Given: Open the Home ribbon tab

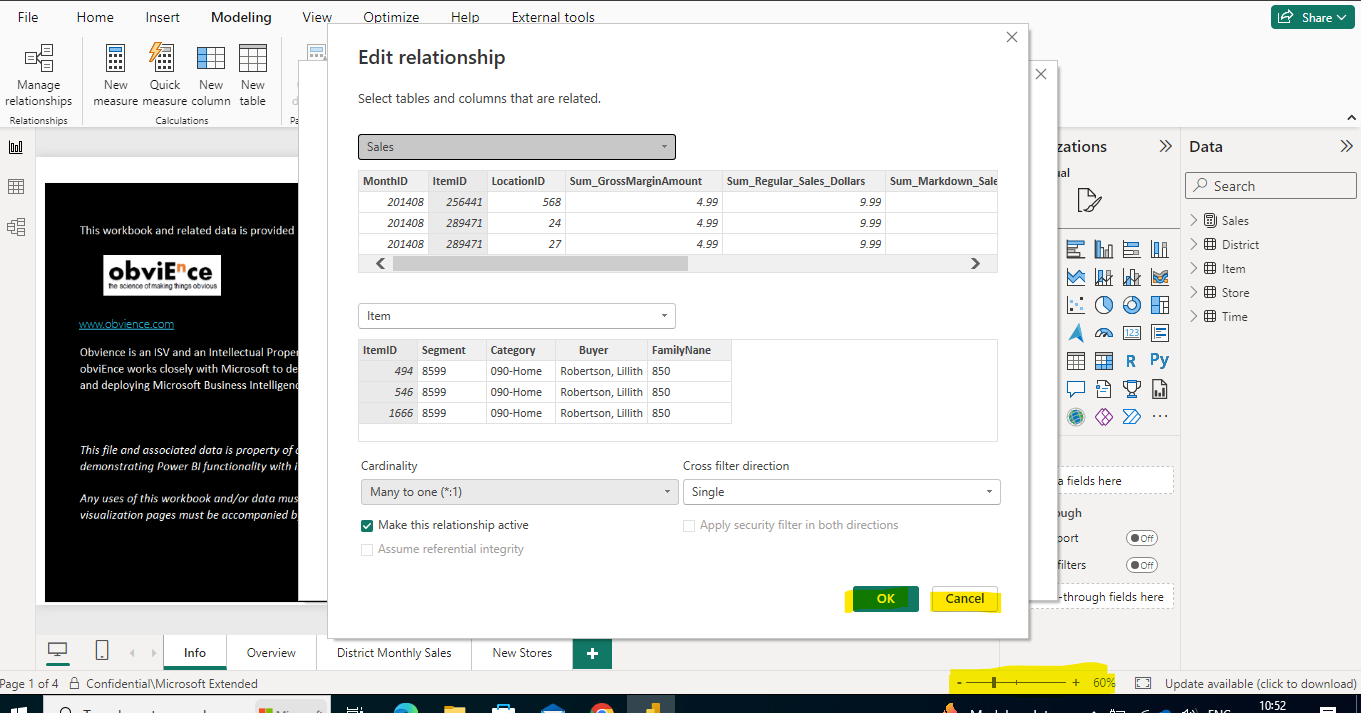Looking at the screenshot, I should click(95, 17).
